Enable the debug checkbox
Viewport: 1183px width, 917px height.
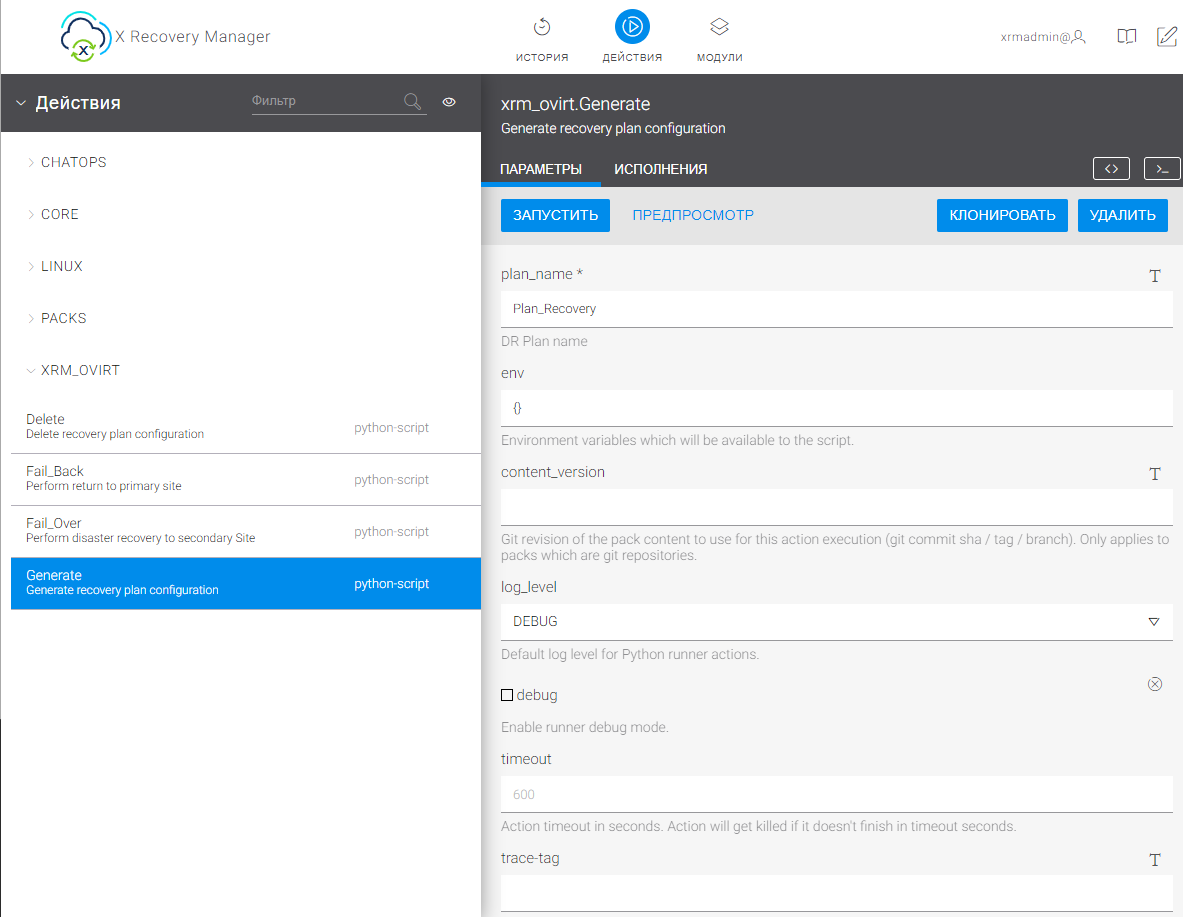click(x=507, y=695)
